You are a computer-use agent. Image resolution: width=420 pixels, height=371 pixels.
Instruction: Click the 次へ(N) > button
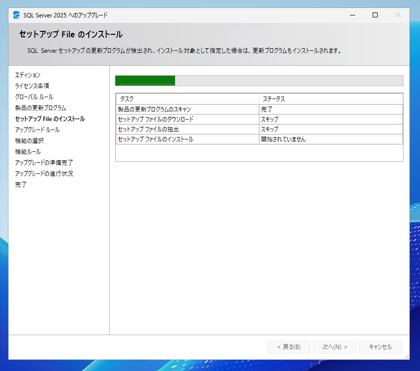pyautogui.click(x=334, y=347)
